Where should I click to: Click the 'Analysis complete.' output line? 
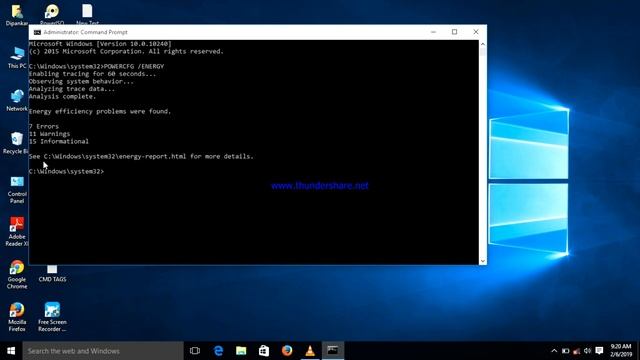coord(62,96)
